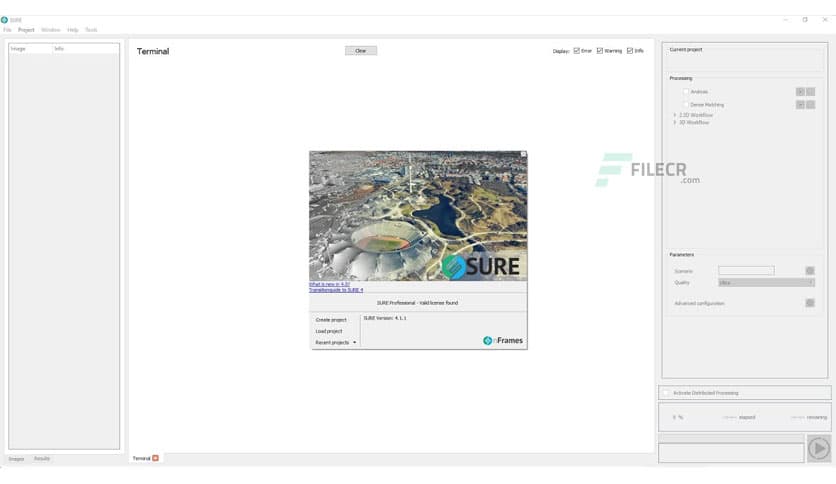Click the Info column header
Image resolution: width=836 pixels, height=484 pixels.
[85, 49]
